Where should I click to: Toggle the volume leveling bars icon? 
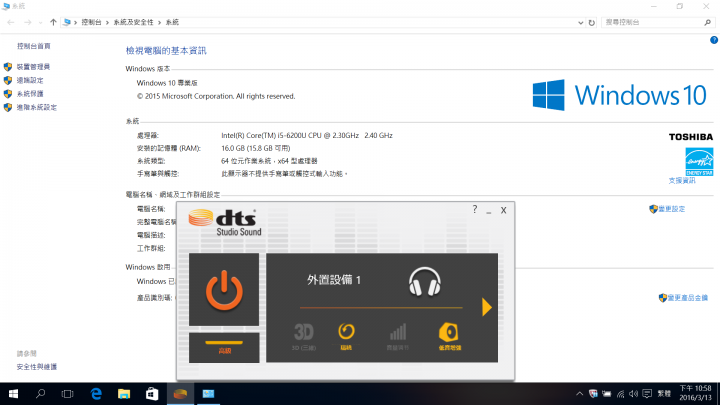tap(398, 337)
